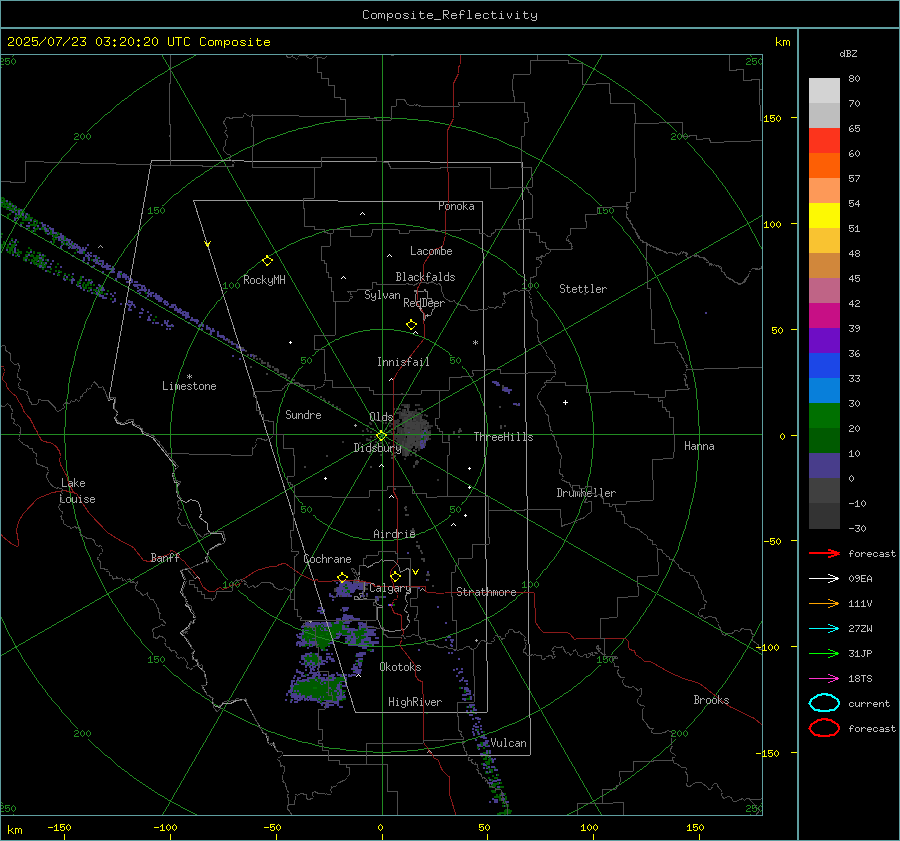Click the 150 tick on right axis
The height and width of the screenshot is (841, 900).
click(x=772, y=118)
